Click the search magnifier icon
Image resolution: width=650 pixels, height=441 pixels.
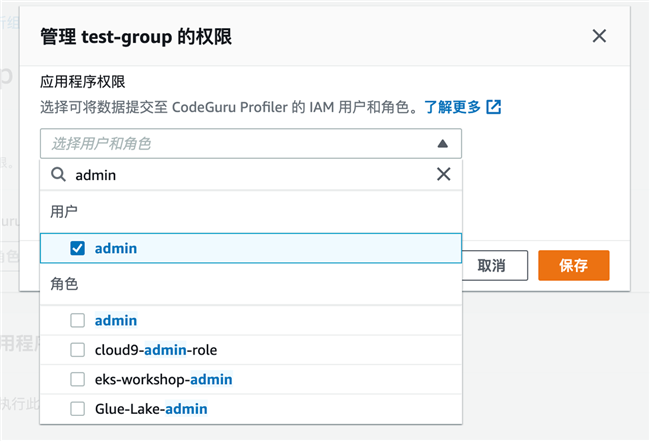coord(58,174)
